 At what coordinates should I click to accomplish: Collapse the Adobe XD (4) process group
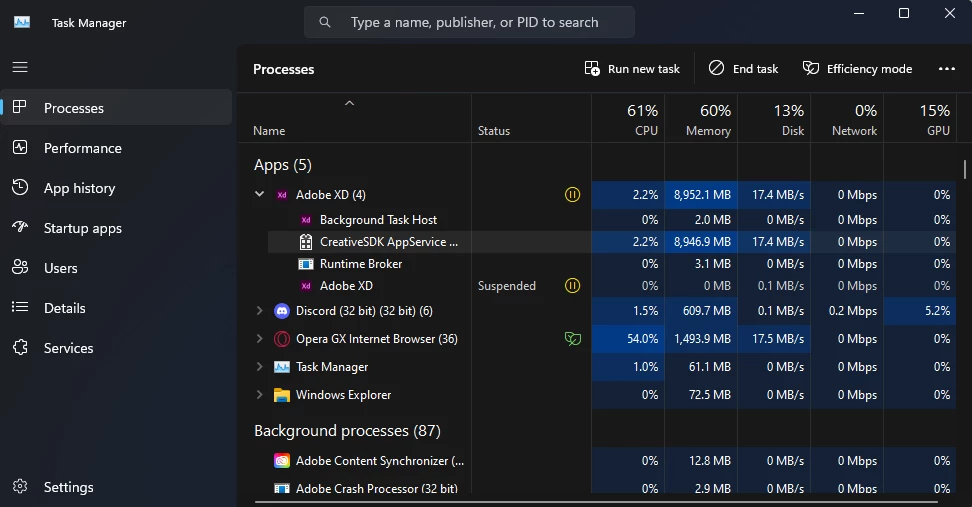click(x=259, y=194)
